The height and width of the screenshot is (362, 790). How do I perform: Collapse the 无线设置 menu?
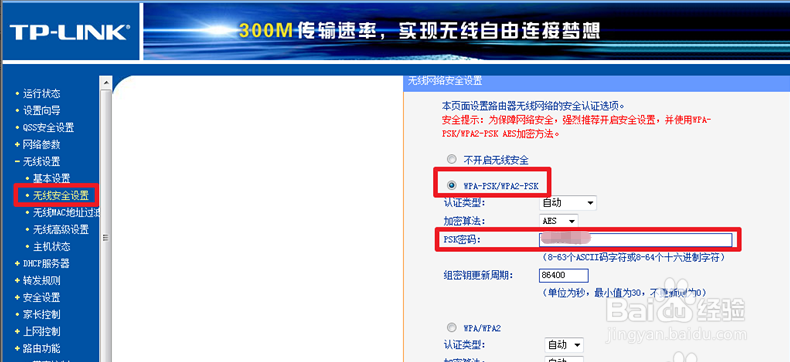[41, 162]
